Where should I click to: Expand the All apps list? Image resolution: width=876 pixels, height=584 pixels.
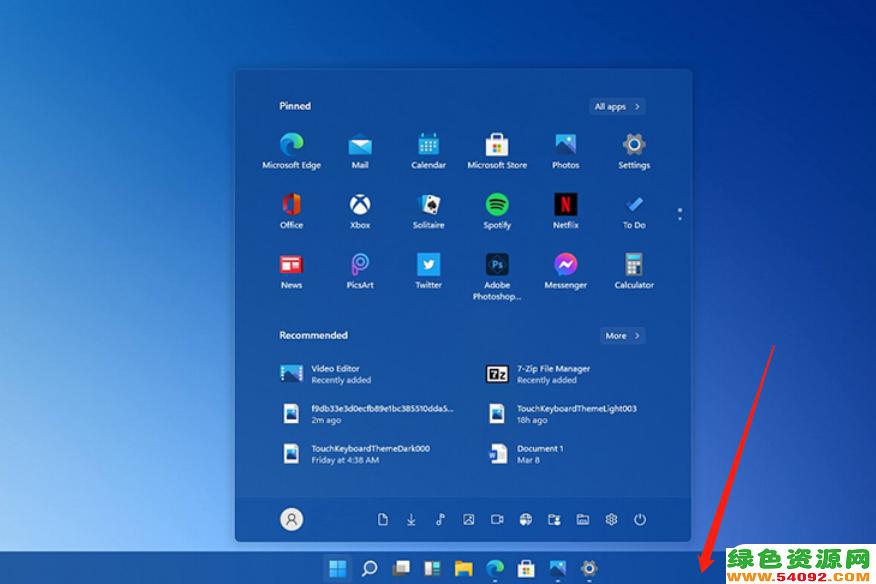tap(616, 106)
